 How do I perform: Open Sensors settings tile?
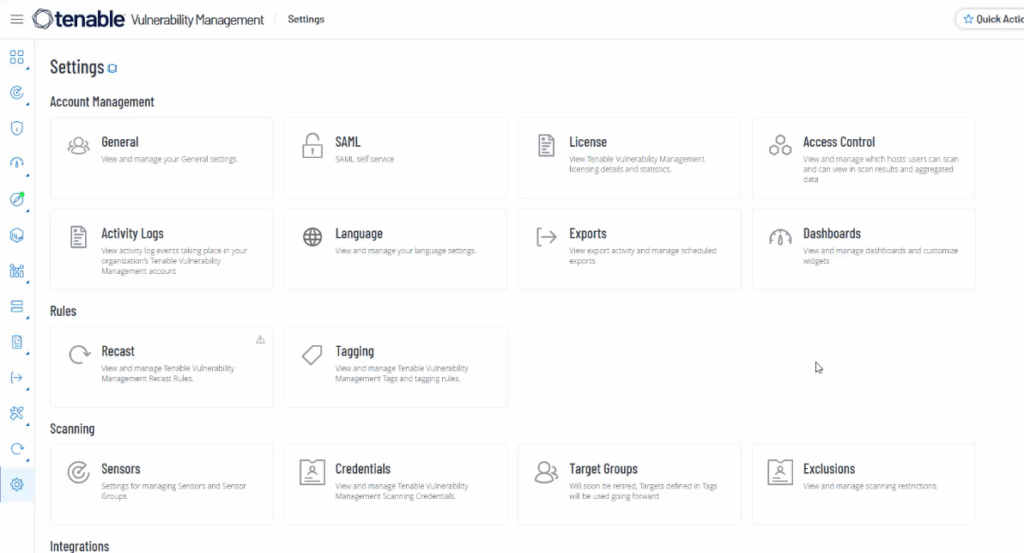coord(161,484)
